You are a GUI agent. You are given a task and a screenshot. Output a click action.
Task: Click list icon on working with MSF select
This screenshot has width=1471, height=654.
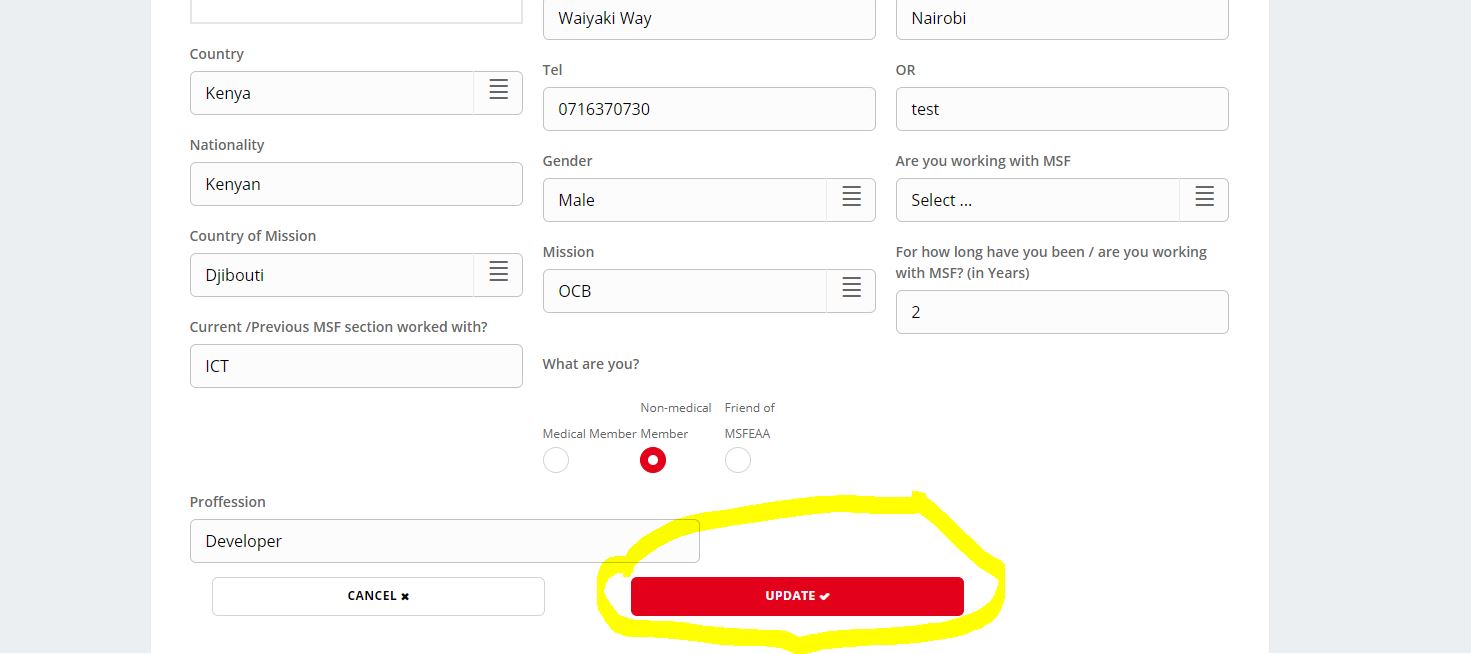(x=1204, y=199)
